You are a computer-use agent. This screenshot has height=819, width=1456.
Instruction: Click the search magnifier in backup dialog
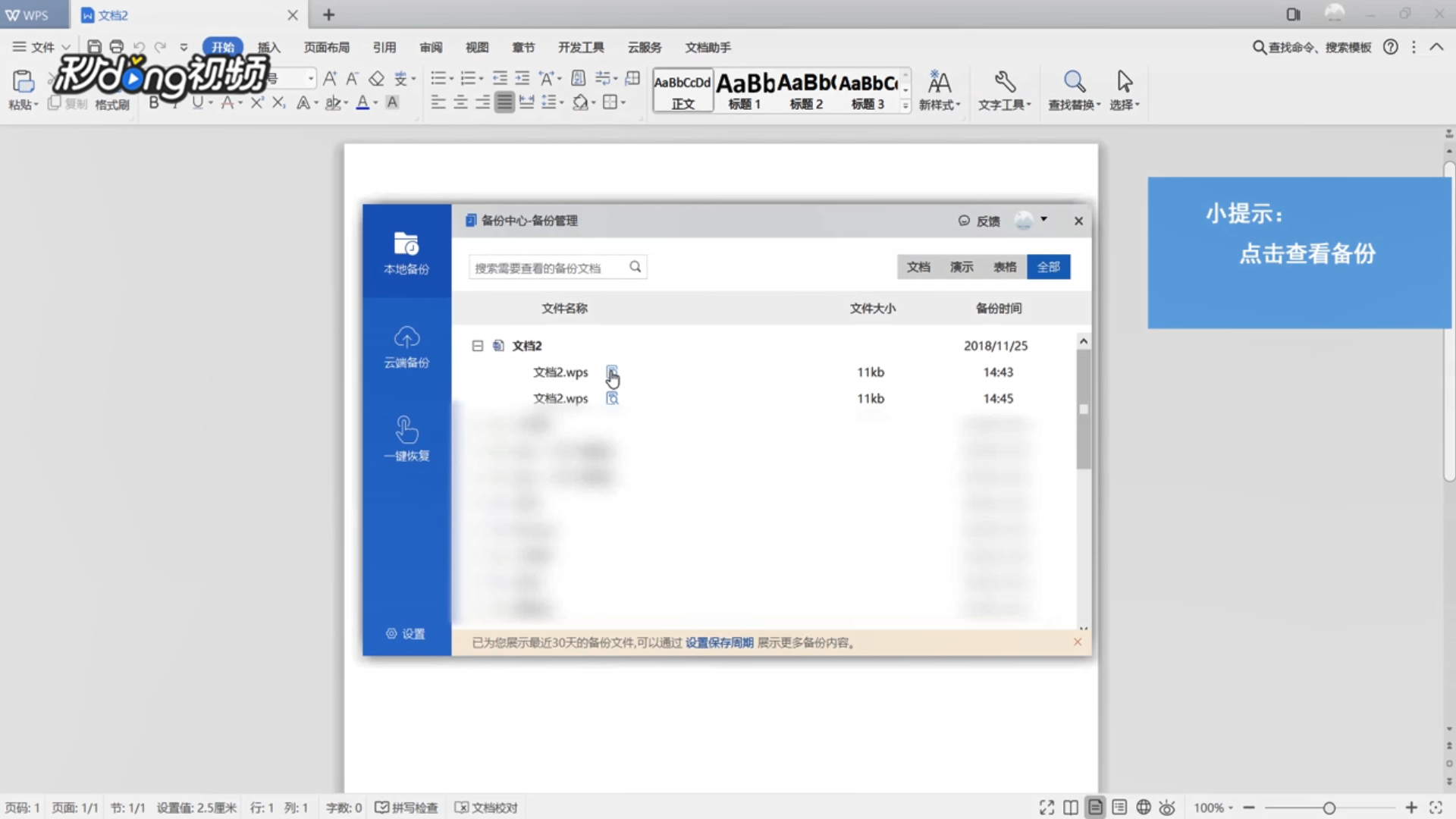635,267
